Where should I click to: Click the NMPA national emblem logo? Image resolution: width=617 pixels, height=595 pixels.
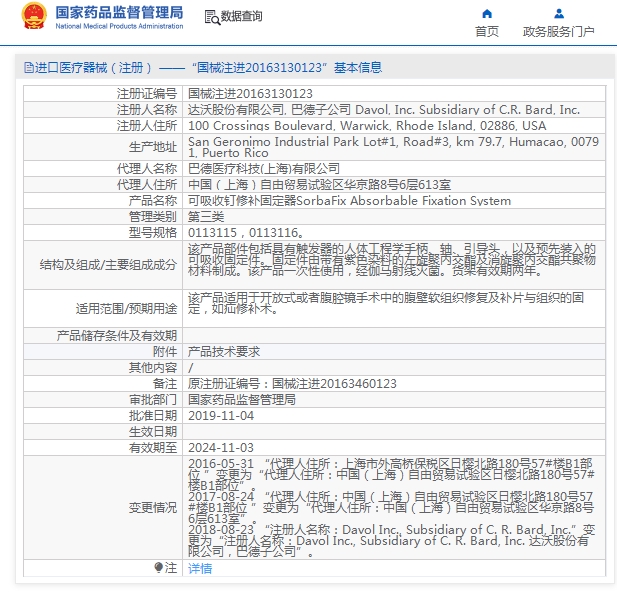[34, 16]
